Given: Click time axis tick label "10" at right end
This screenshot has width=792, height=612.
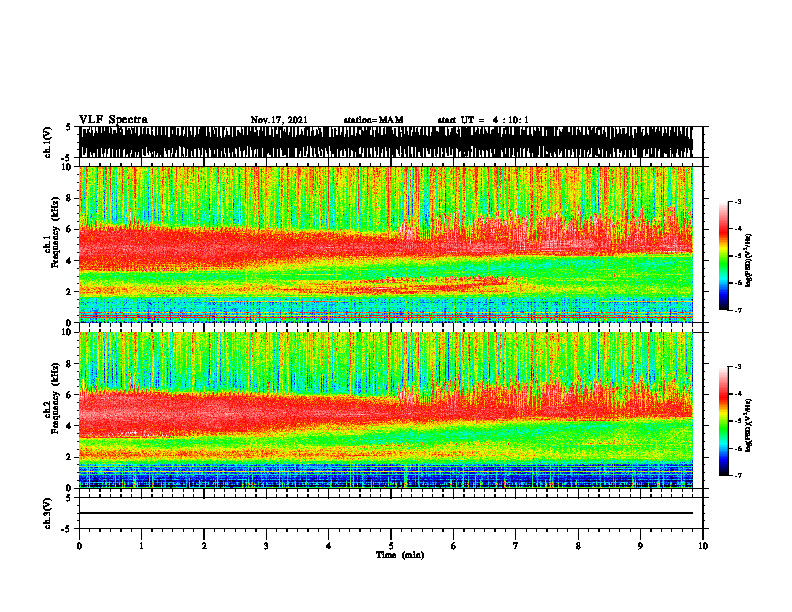Looking at the screenshot, I should 703,545.
